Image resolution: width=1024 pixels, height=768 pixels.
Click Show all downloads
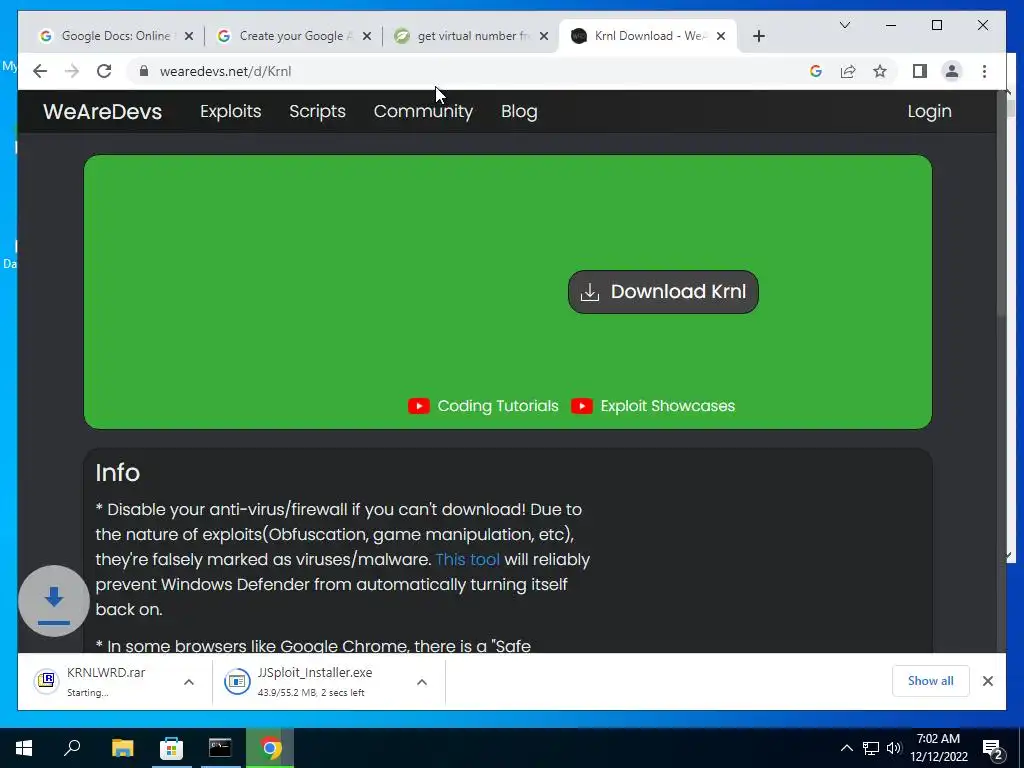(x=931, y=681)
